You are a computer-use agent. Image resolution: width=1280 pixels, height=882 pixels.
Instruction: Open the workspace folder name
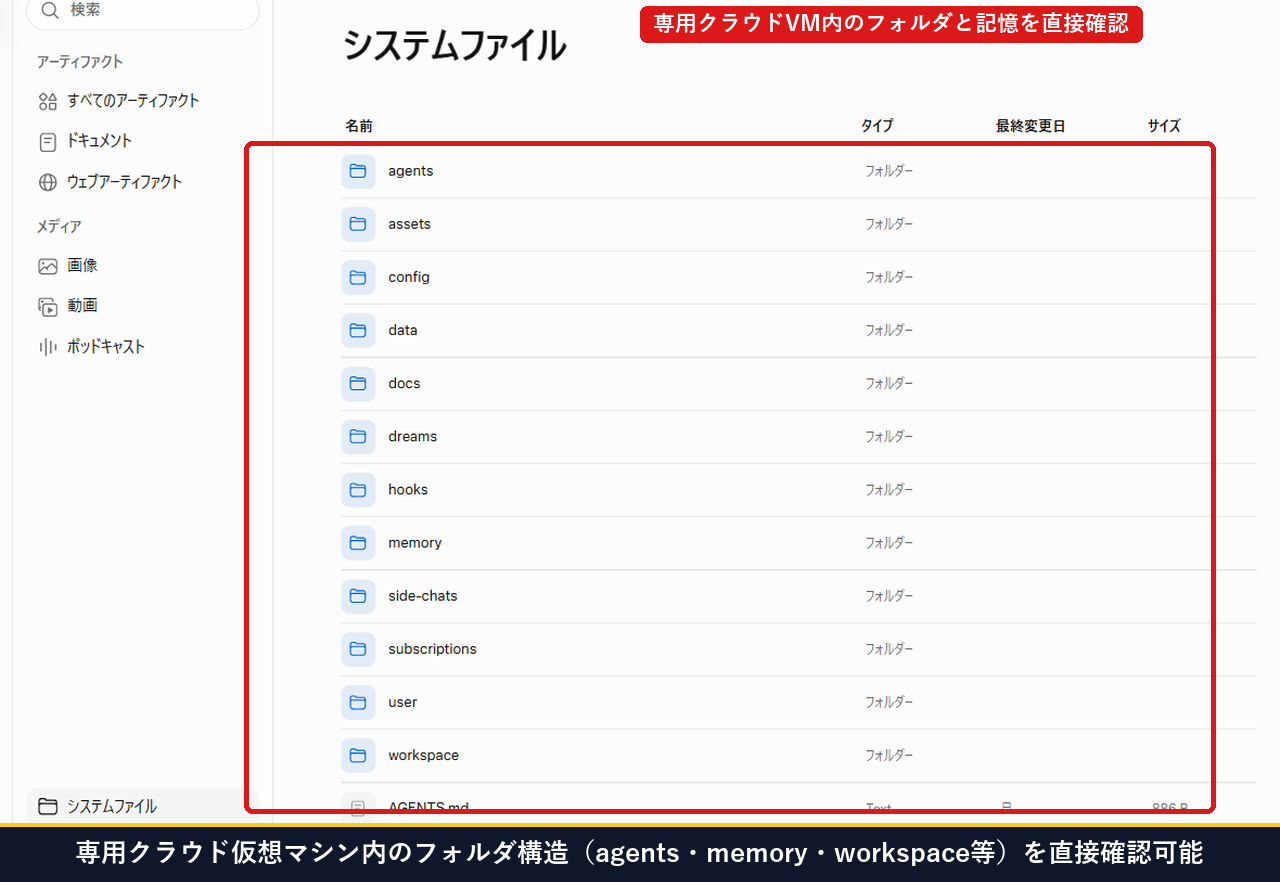(424, 754)
